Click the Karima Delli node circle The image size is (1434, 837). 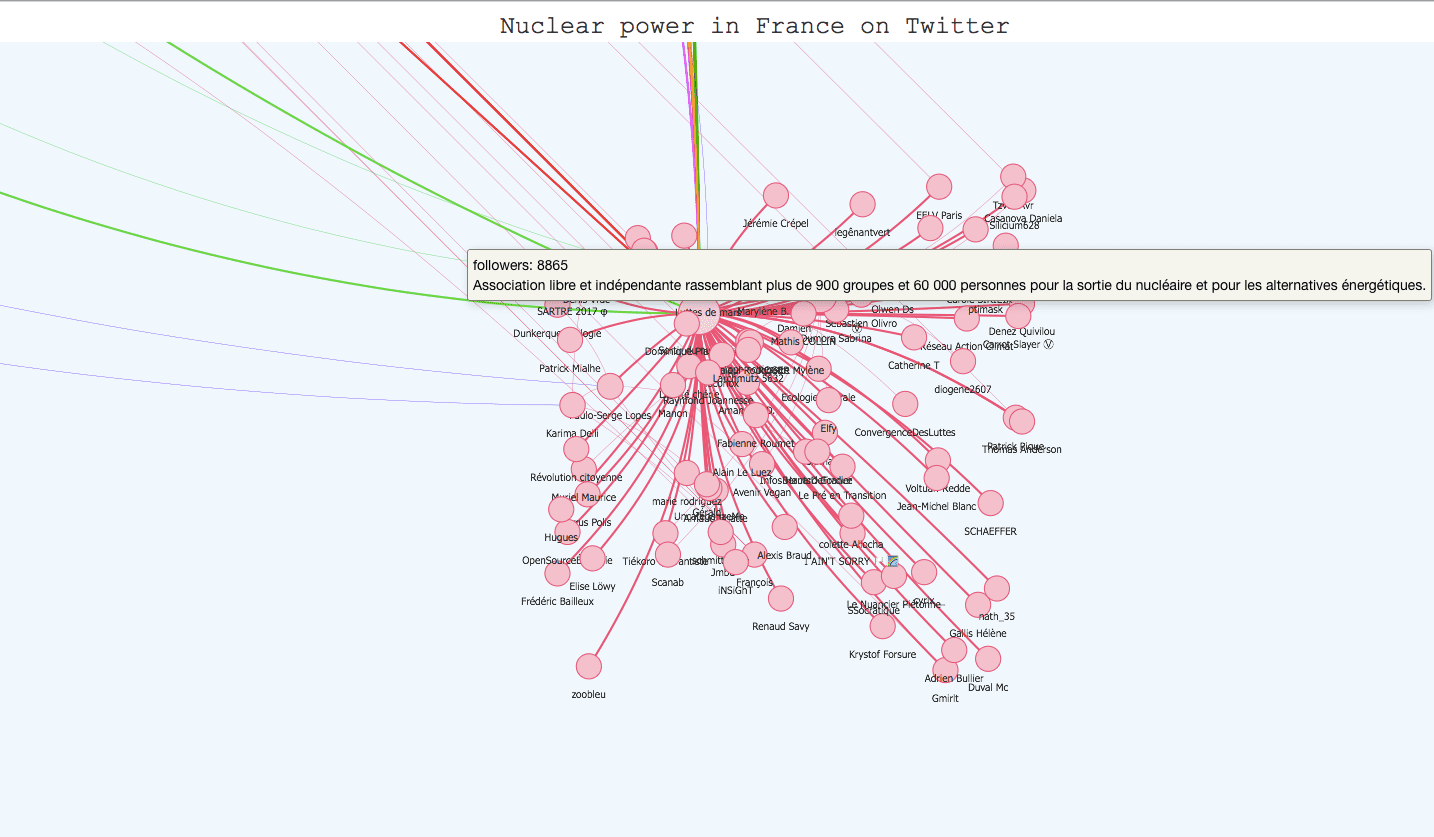[x=572, y=405]
